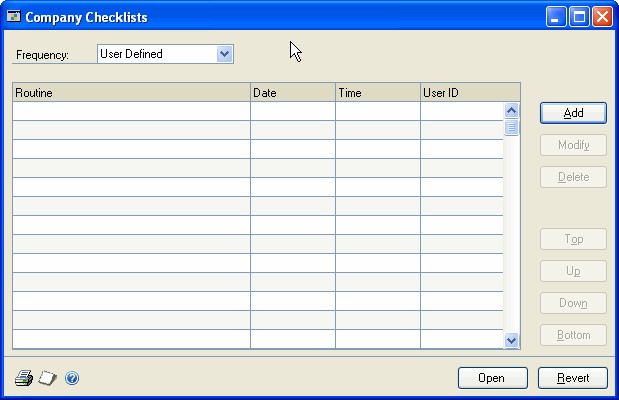Screen dimensions: 619x400
Task: Click the Revert button
Action: [x=573, y=378]
